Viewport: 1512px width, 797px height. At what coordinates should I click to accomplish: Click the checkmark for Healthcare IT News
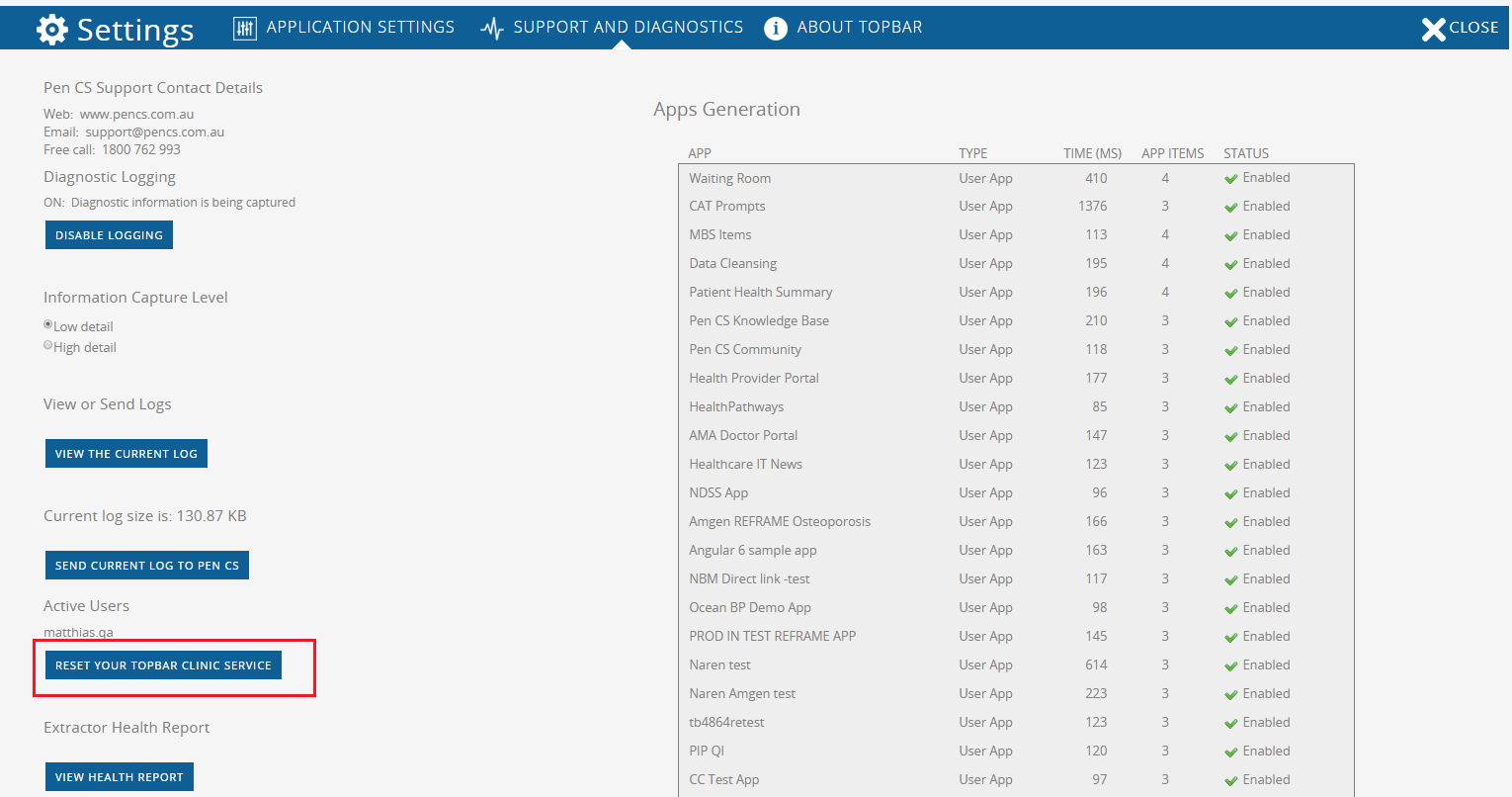click(1231, 466)
